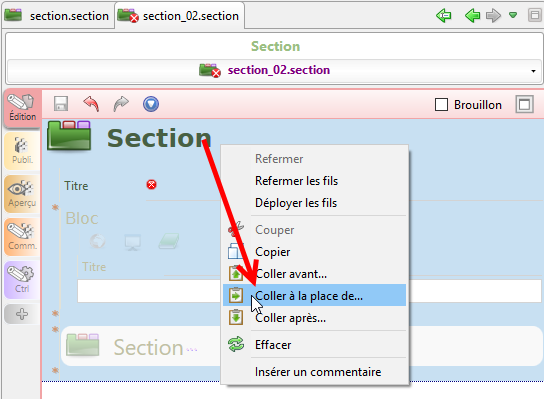544x399 pixels.
Task: Click the section_02.section purple item name
Action: [x=279, y=70]
